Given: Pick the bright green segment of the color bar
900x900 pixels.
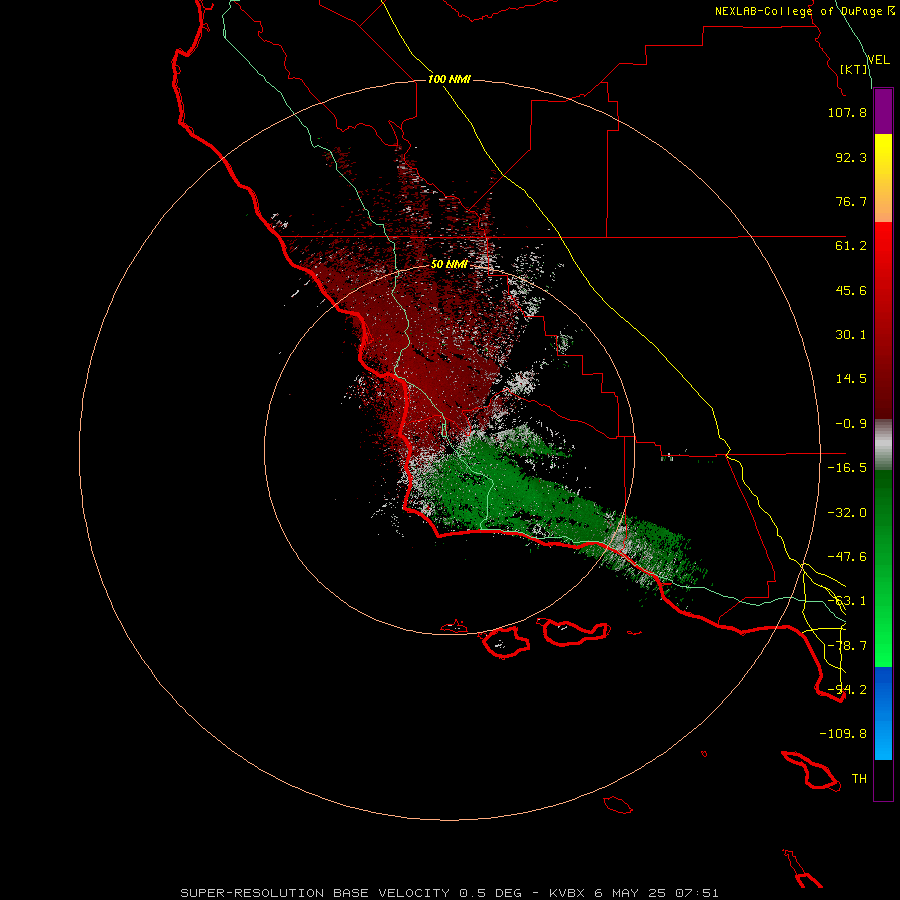Looking at the screenshot, I should click(883, 643).
